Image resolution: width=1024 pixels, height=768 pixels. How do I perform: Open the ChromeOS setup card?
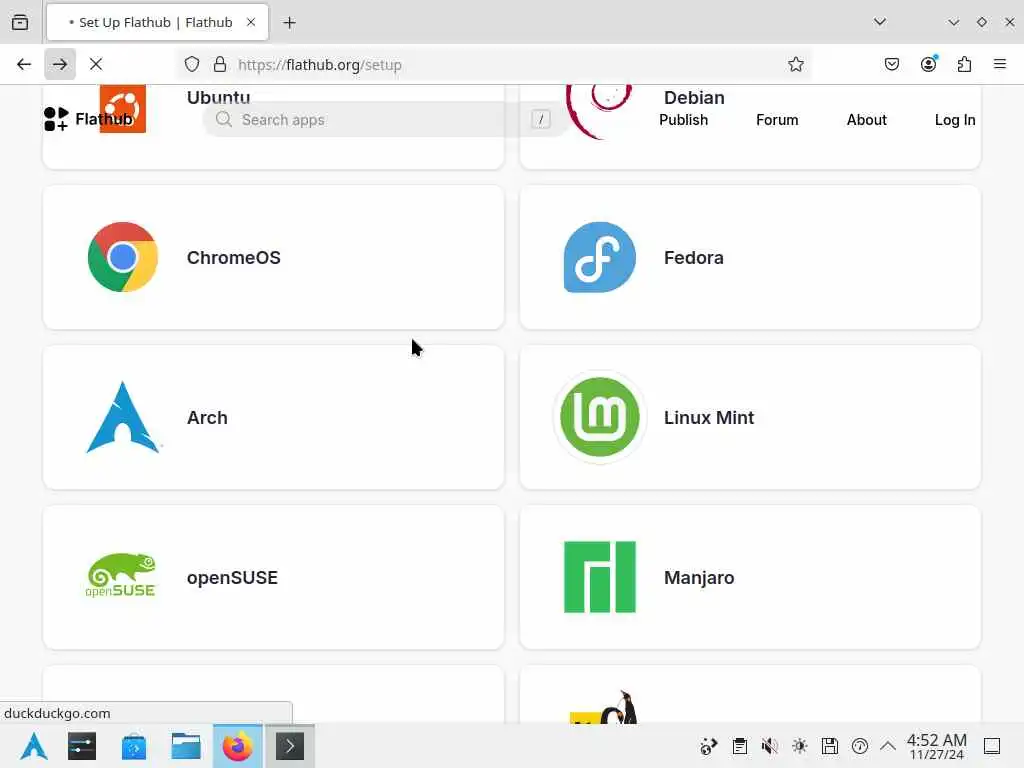pos(273,257)
